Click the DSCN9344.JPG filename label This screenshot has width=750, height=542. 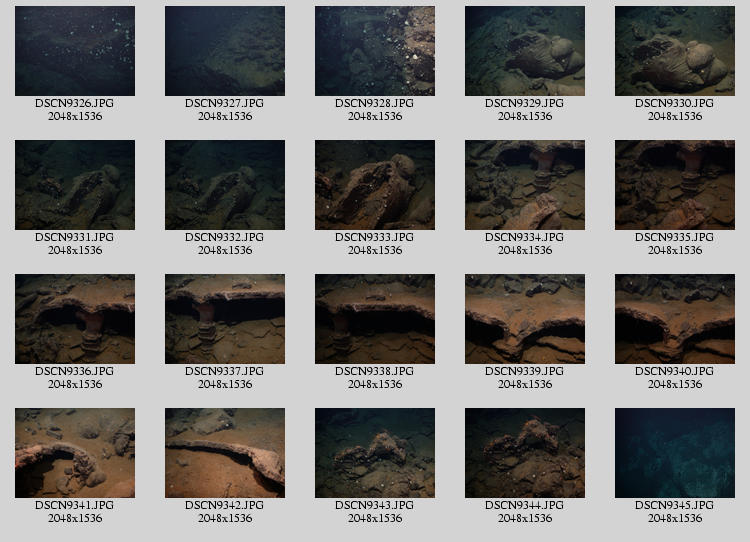[x=525, y=505]
